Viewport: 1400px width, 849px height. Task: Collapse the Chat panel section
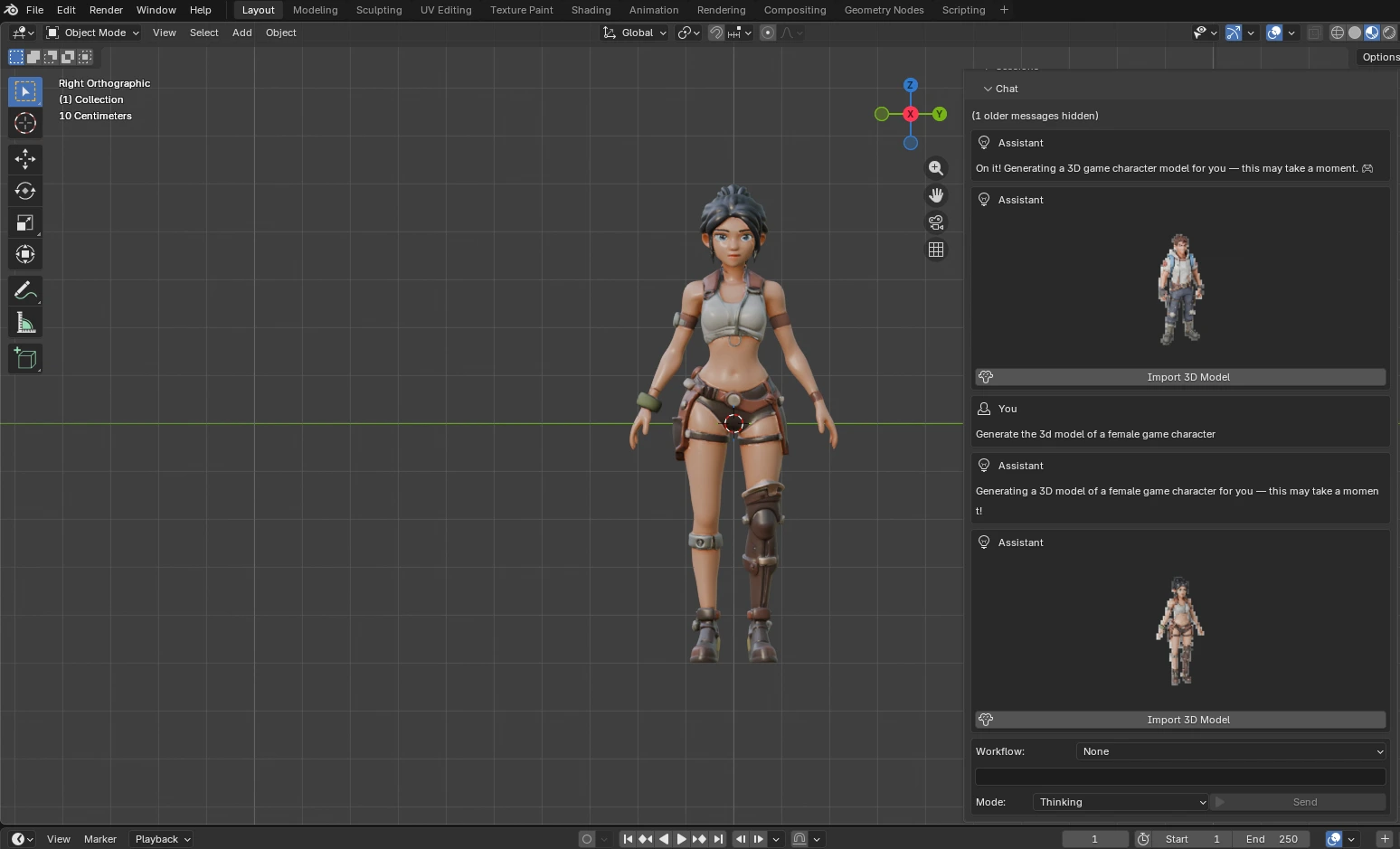tap(1000, 89)
